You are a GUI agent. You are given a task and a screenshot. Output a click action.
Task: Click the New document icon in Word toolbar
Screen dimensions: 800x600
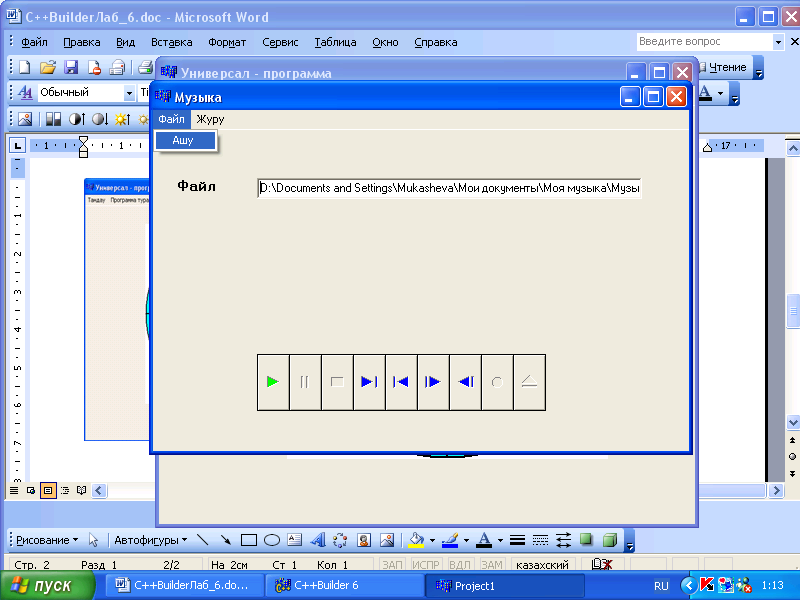click(x=24, y=67)
